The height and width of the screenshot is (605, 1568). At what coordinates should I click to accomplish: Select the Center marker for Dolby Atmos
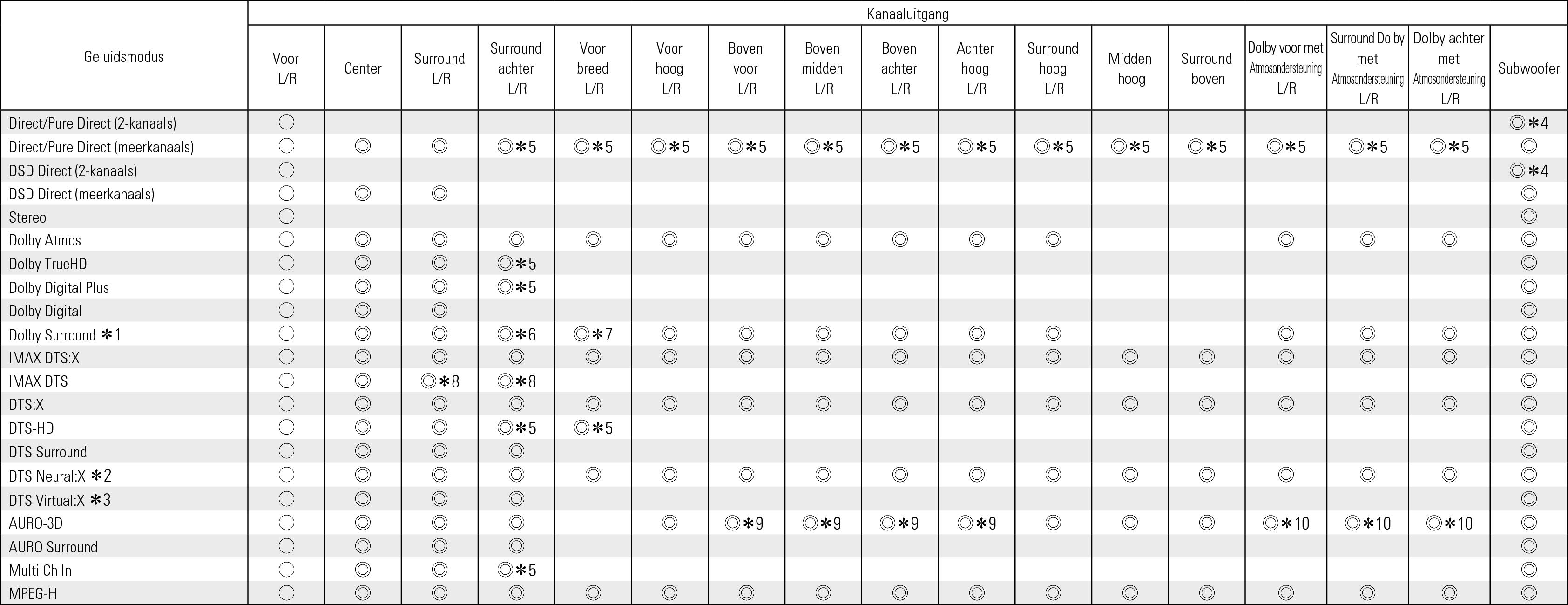363,240
